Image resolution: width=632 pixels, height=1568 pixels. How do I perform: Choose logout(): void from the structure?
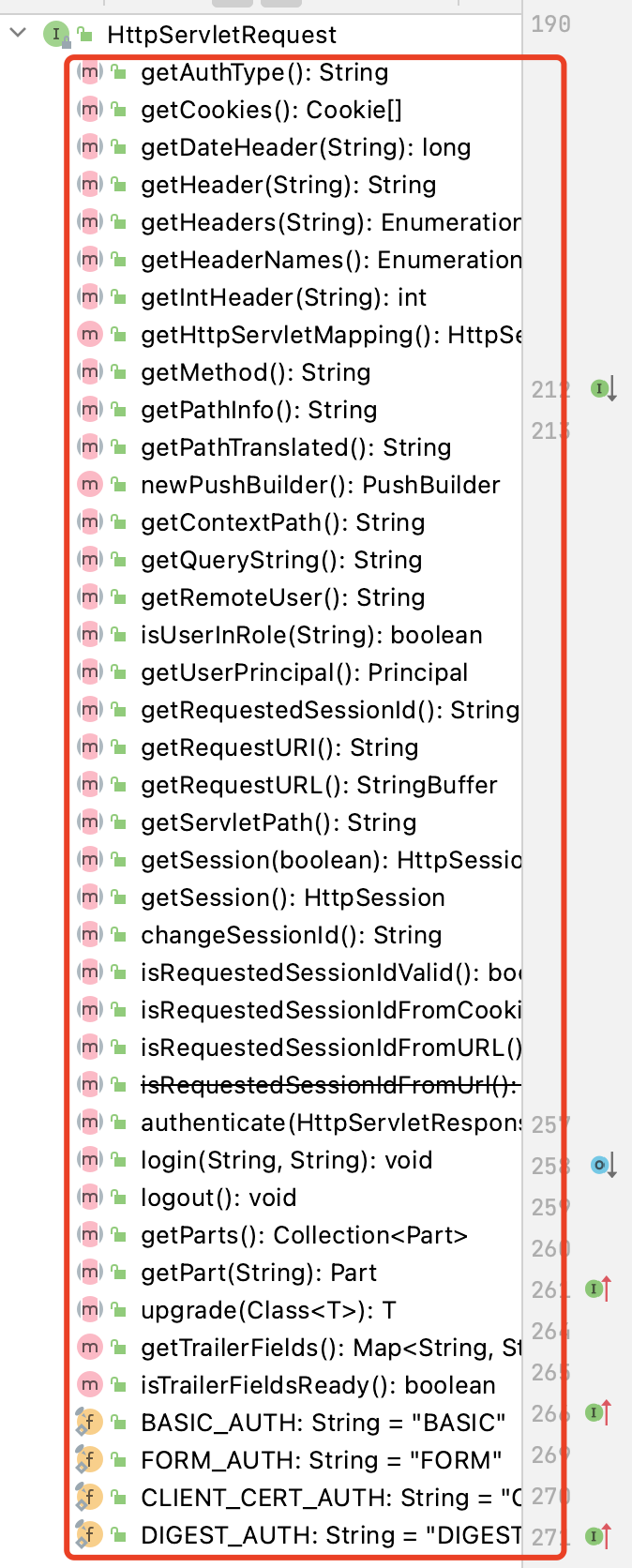pos(218,1198)
